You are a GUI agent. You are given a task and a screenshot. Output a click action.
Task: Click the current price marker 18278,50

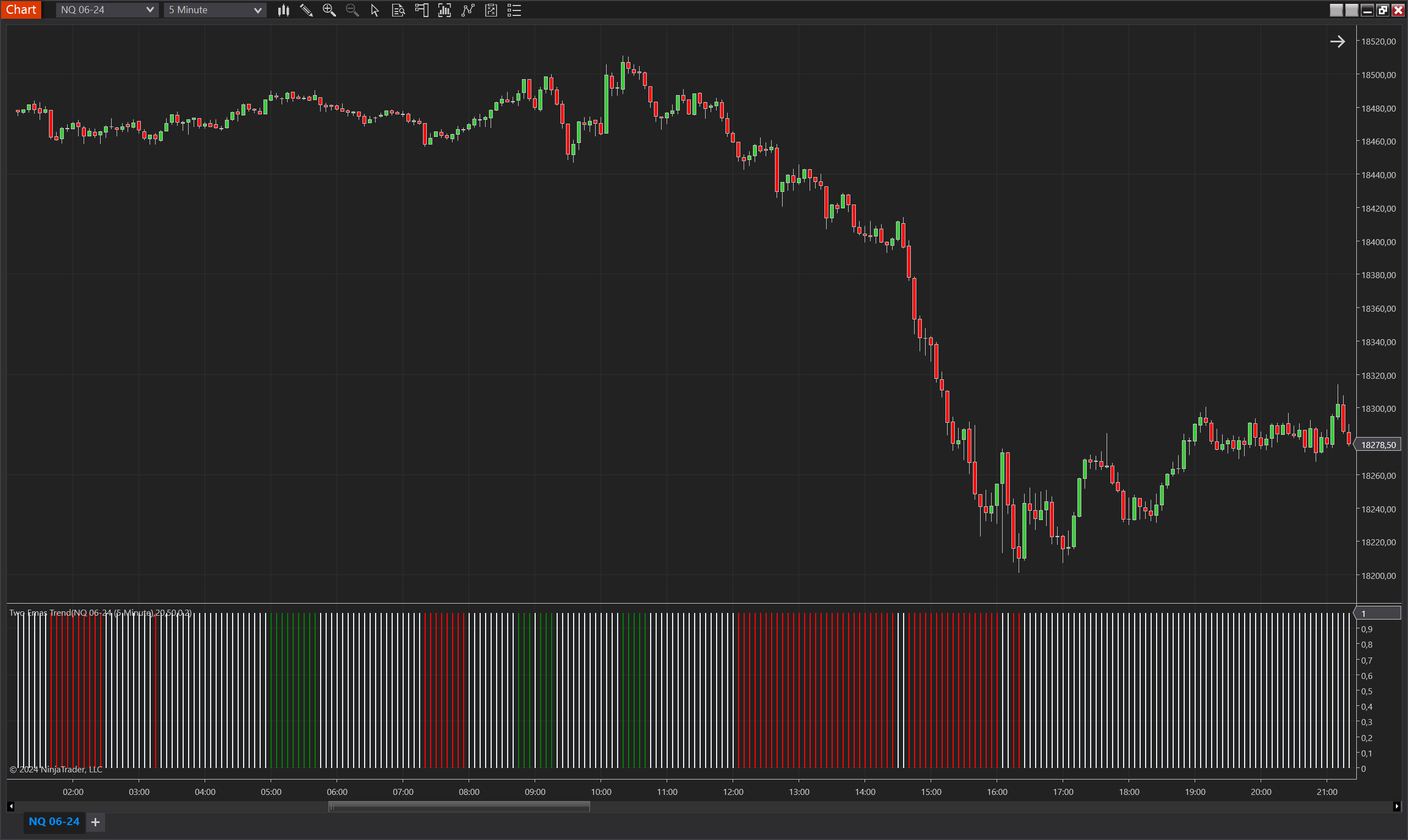[1378, 445]
